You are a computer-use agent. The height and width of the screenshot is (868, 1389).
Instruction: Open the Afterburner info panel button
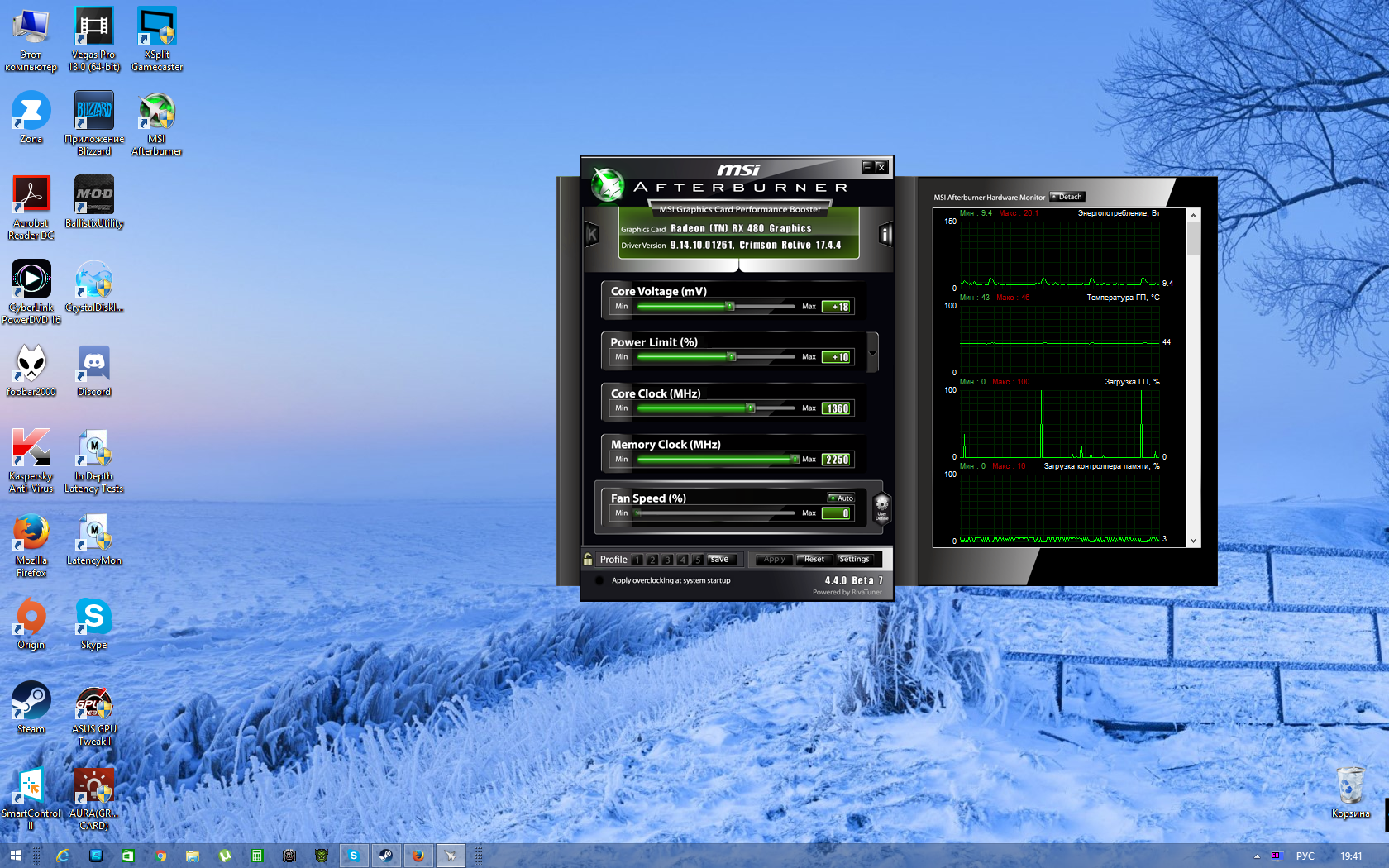click(885, 235)
